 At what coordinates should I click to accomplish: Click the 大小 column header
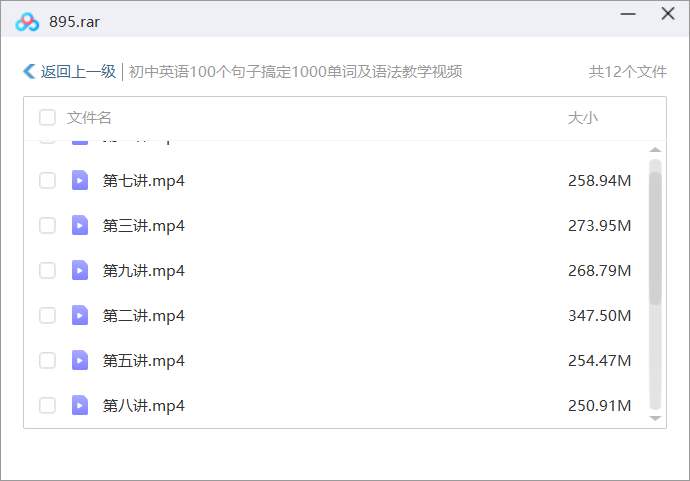coord(582,118)
